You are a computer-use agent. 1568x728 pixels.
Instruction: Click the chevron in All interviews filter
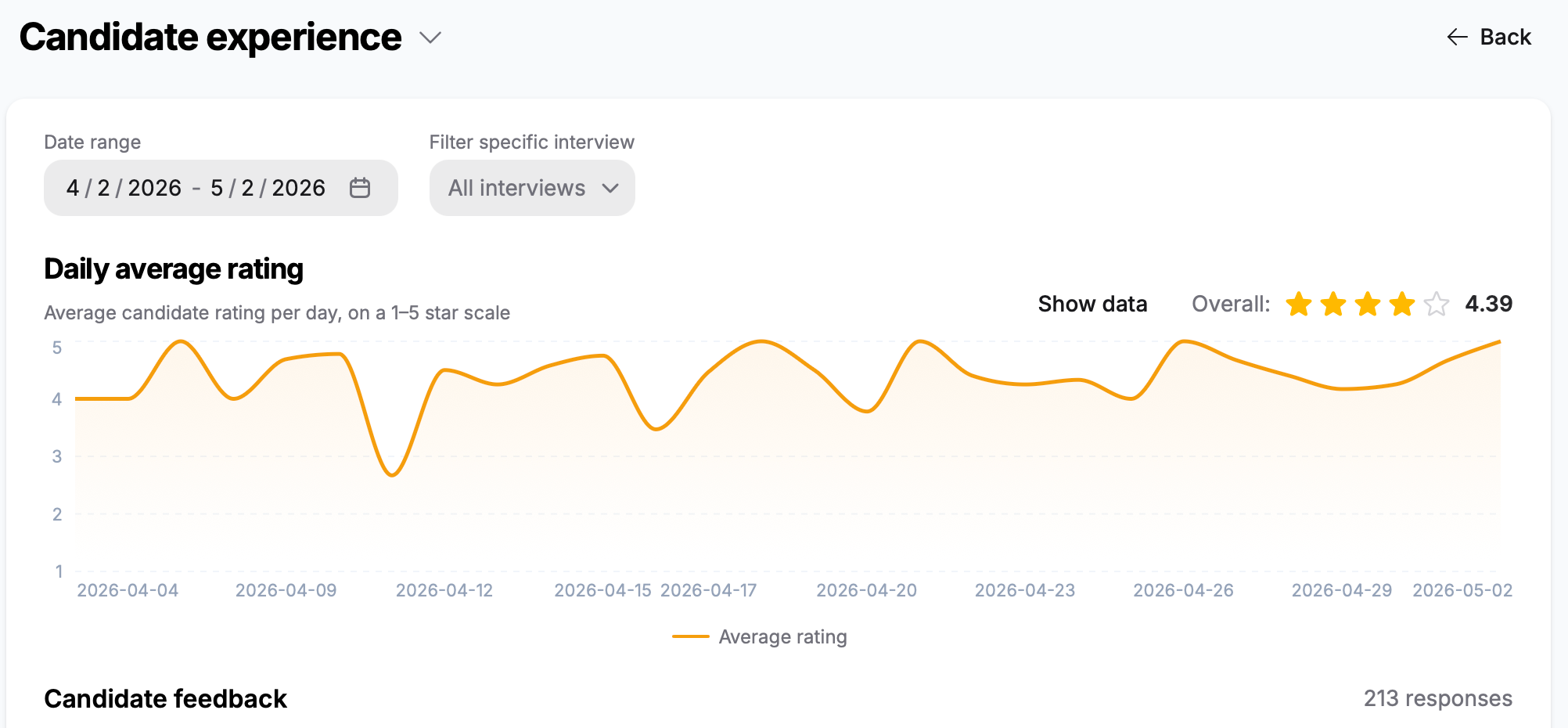[610, 188]
